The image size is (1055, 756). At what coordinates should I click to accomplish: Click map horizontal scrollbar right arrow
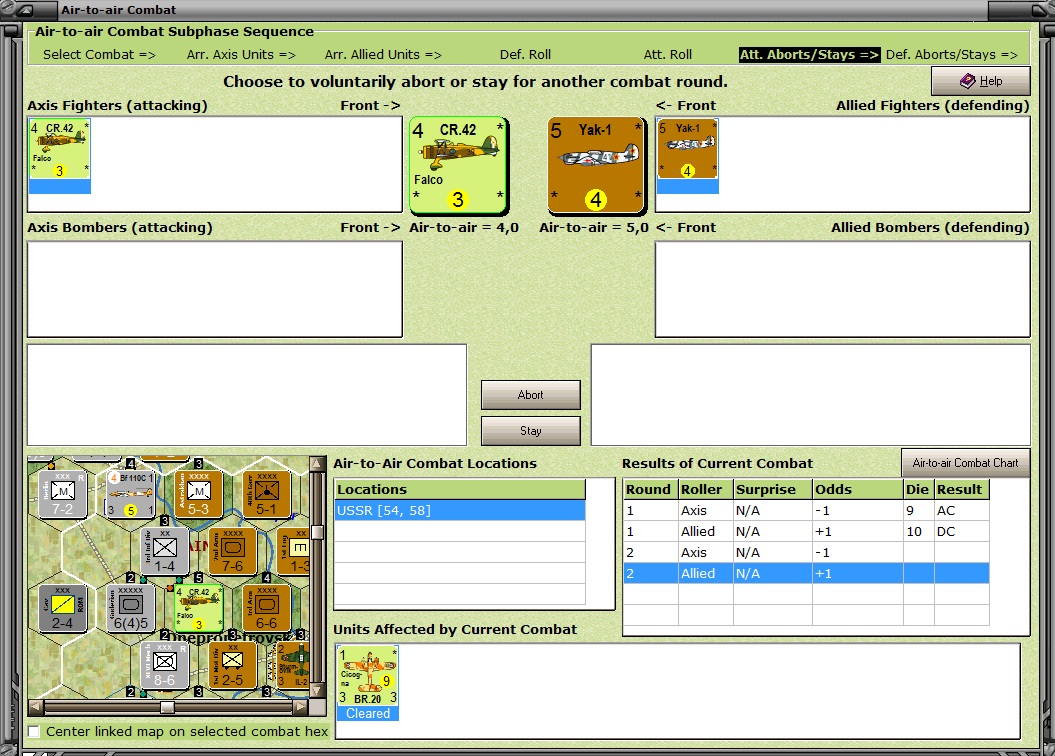[x=301, y=706]
